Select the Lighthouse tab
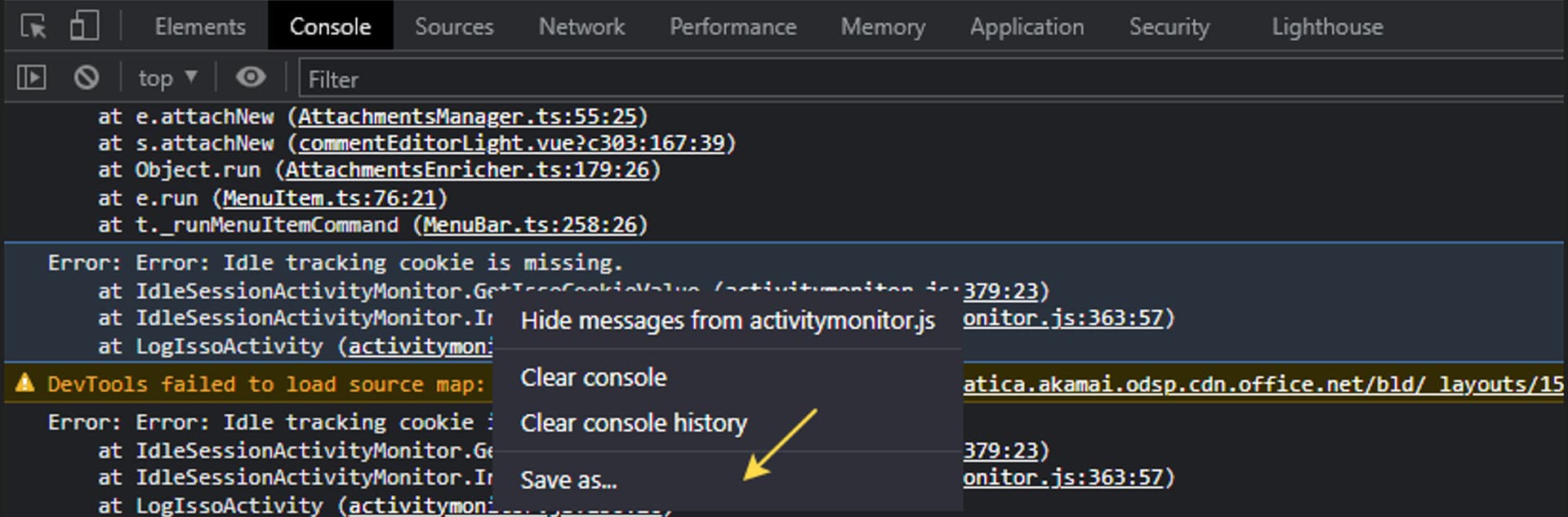Viewport: 1568px width, 517px height. click(1327, 26)
